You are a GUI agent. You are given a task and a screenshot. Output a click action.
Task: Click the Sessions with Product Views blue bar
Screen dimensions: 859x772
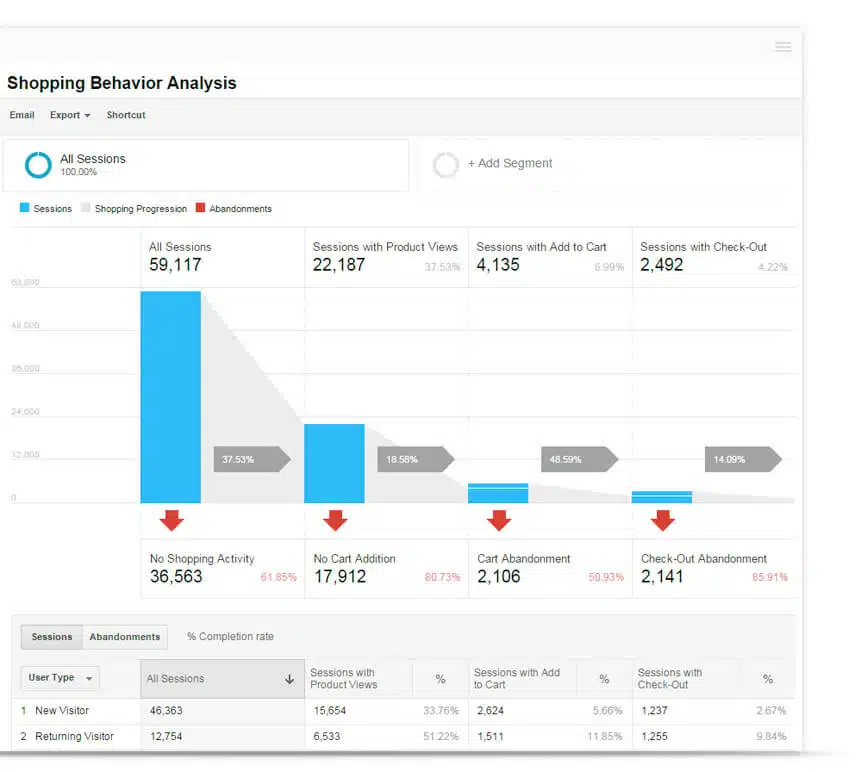point(334,464)
